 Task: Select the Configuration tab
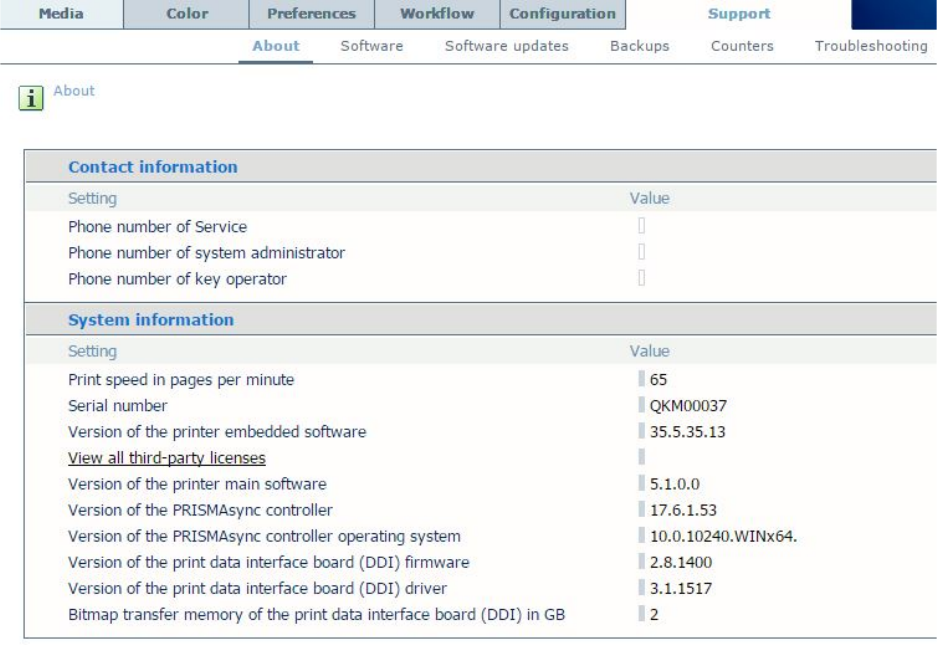pyautogui.click(x=562, y=14)
